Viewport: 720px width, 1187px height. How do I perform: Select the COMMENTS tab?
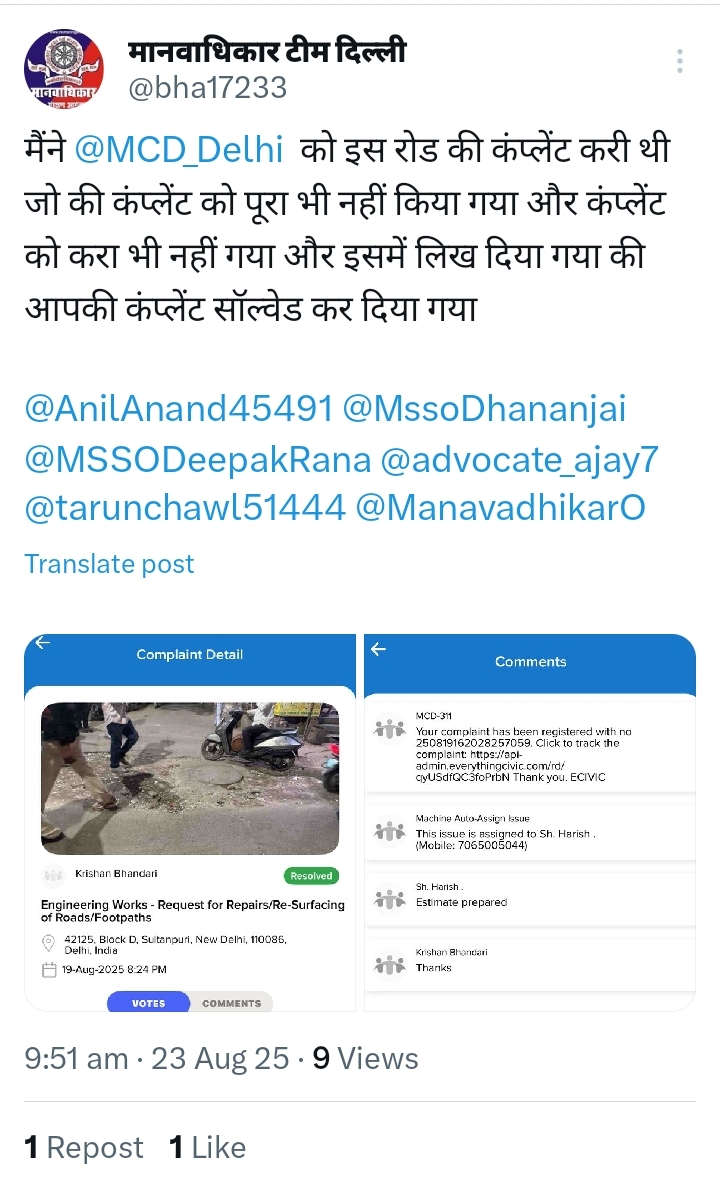tap(232, 1002)
